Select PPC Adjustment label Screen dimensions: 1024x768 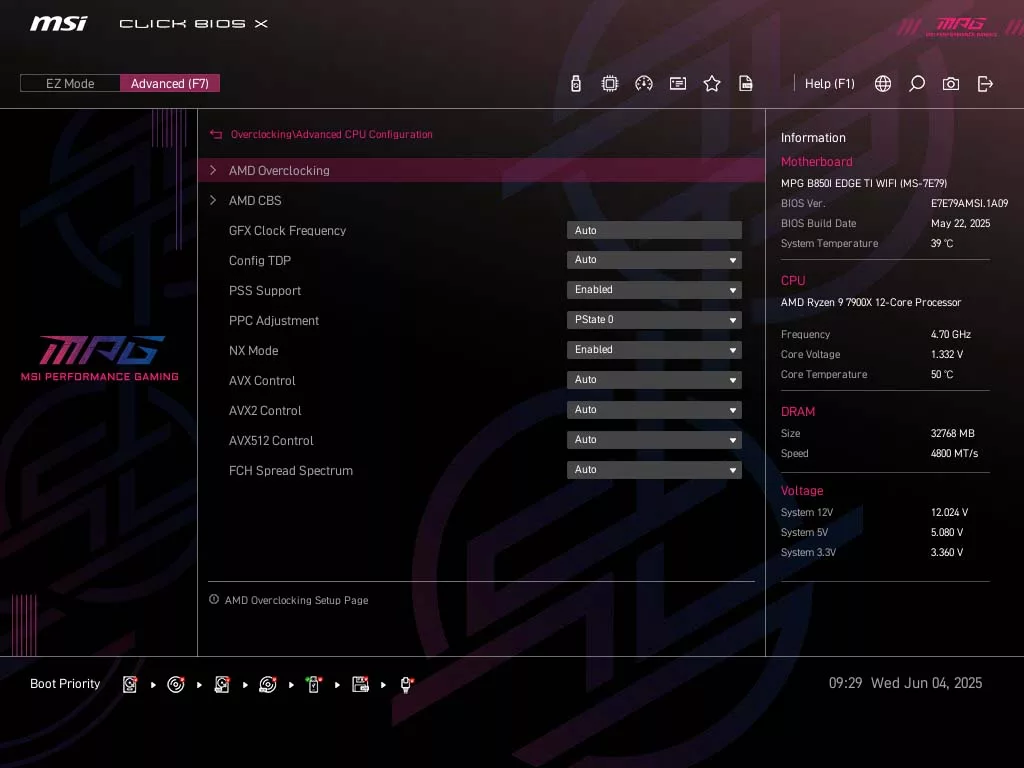tap(274, 321)
